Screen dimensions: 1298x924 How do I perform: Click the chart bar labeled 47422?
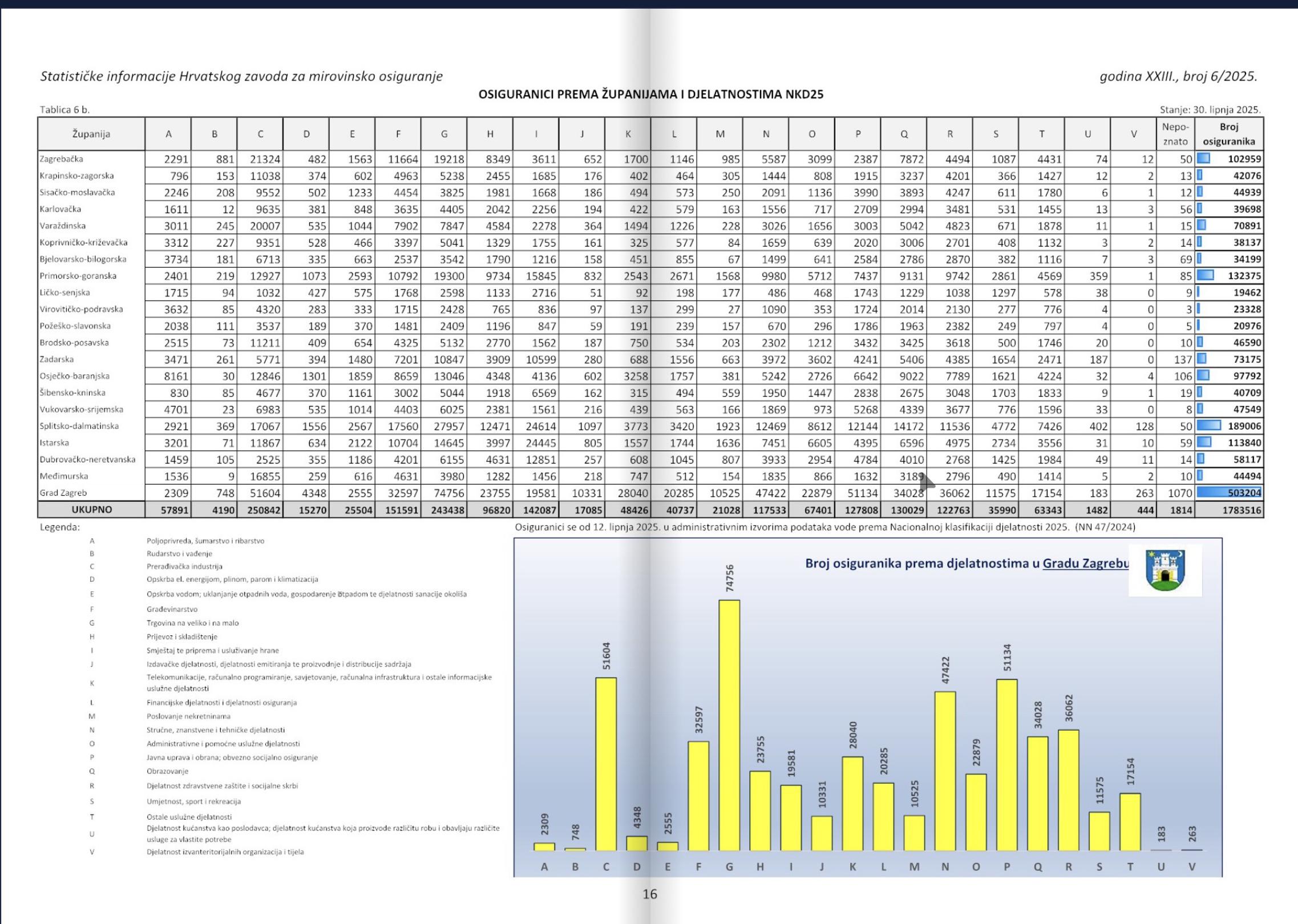(945, 771)
